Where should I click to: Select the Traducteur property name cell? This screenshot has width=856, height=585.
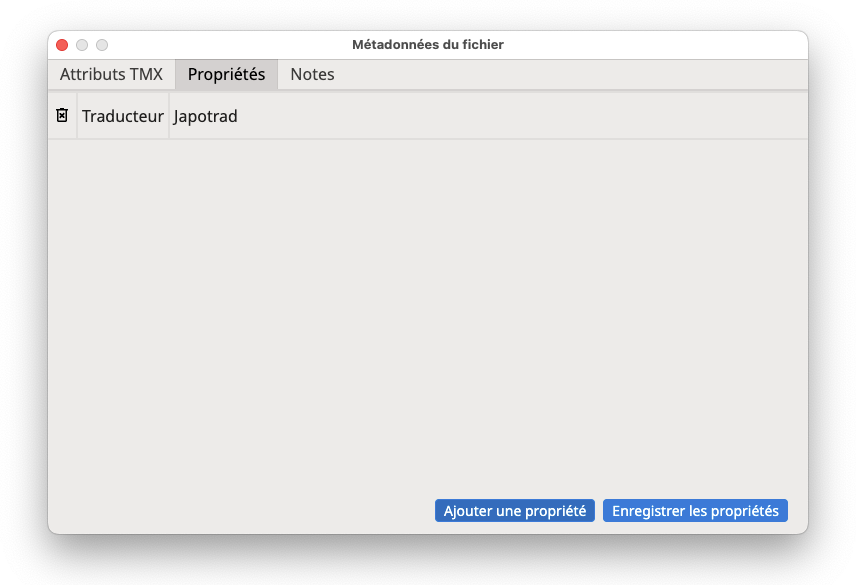pos(123,116)
